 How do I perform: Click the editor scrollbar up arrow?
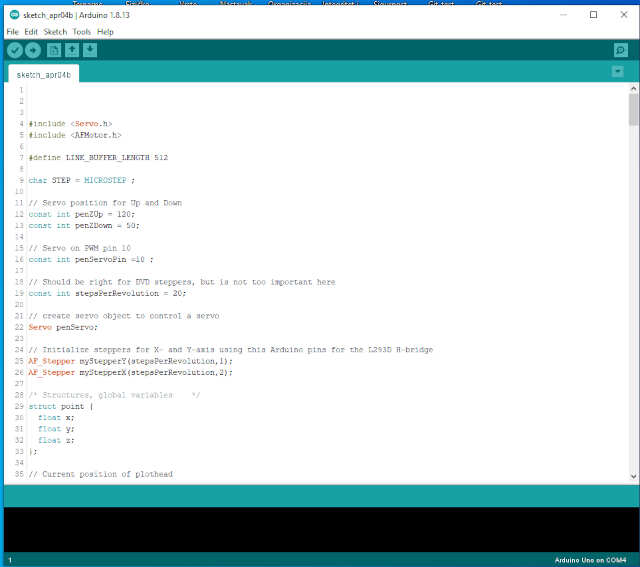(x=633, y=88)
